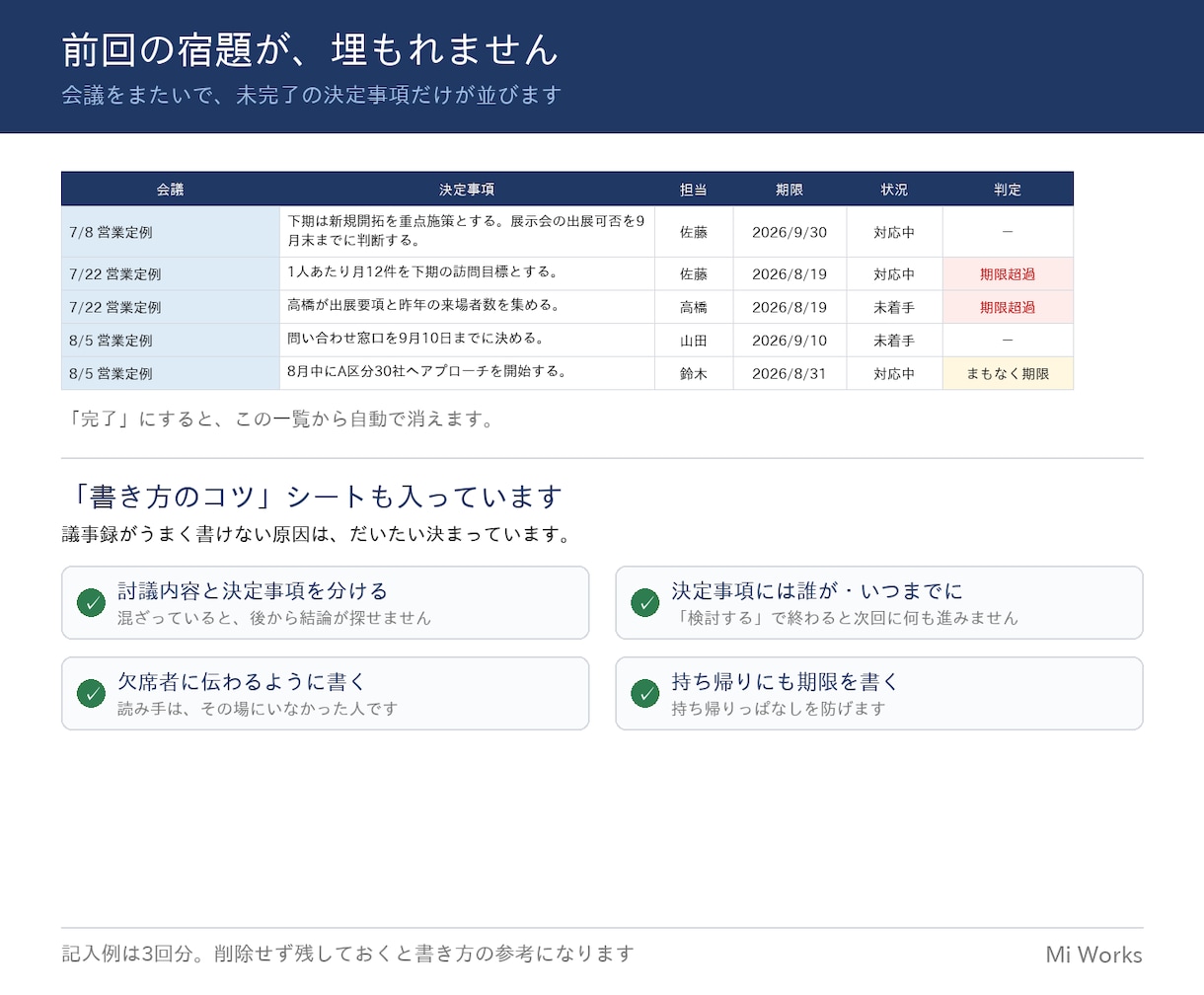
Task: Click the line 議事録がうまく書けない原因は
Action: click(x=317, y=535)
